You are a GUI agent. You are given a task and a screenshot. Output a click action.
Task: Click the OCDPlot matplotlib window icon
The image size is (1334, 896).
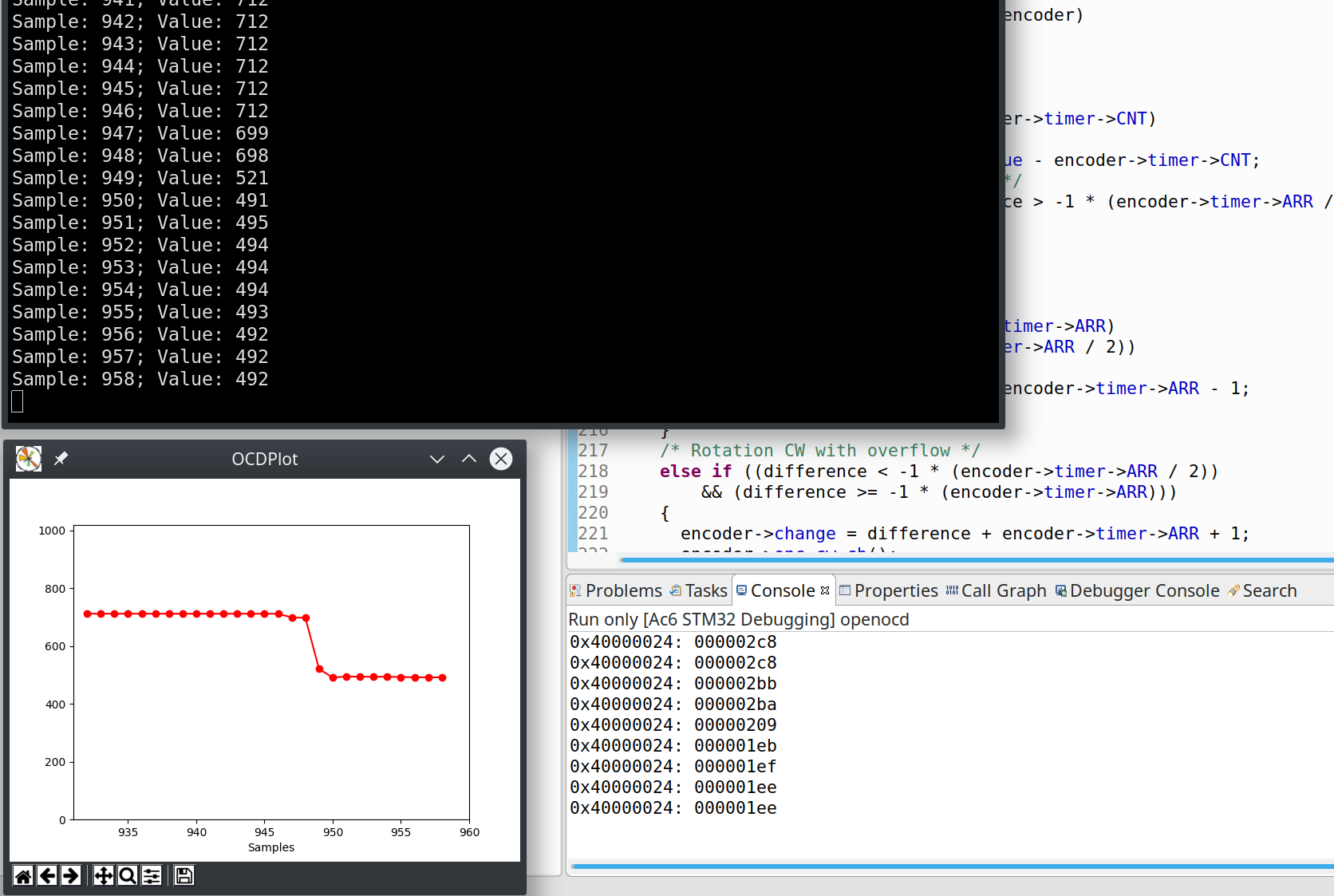click(x=29, y=459)
